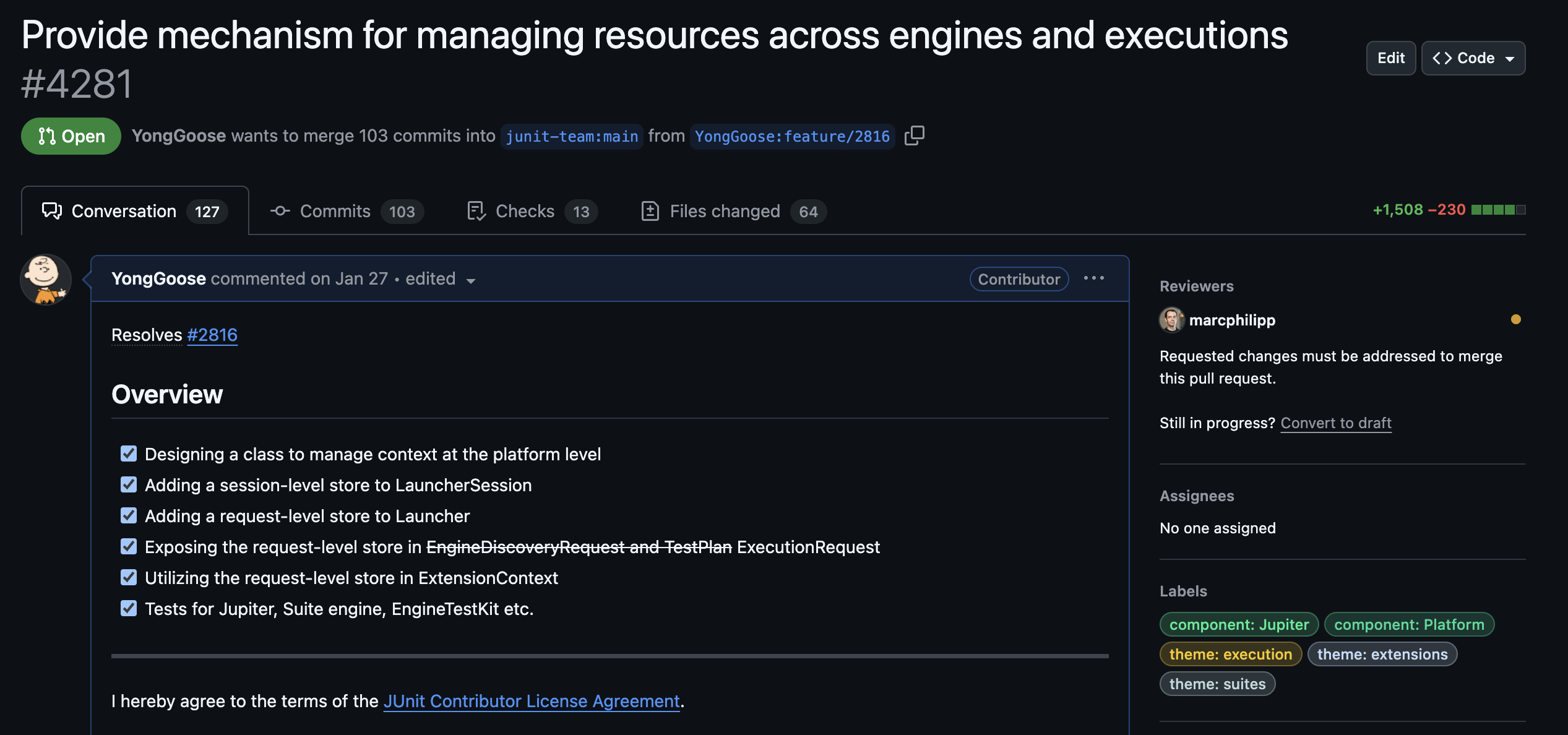The width and height of the screenshot is (1568, 735).
Task: Copy the head branch name icon
Action: [x=914, y=135]
